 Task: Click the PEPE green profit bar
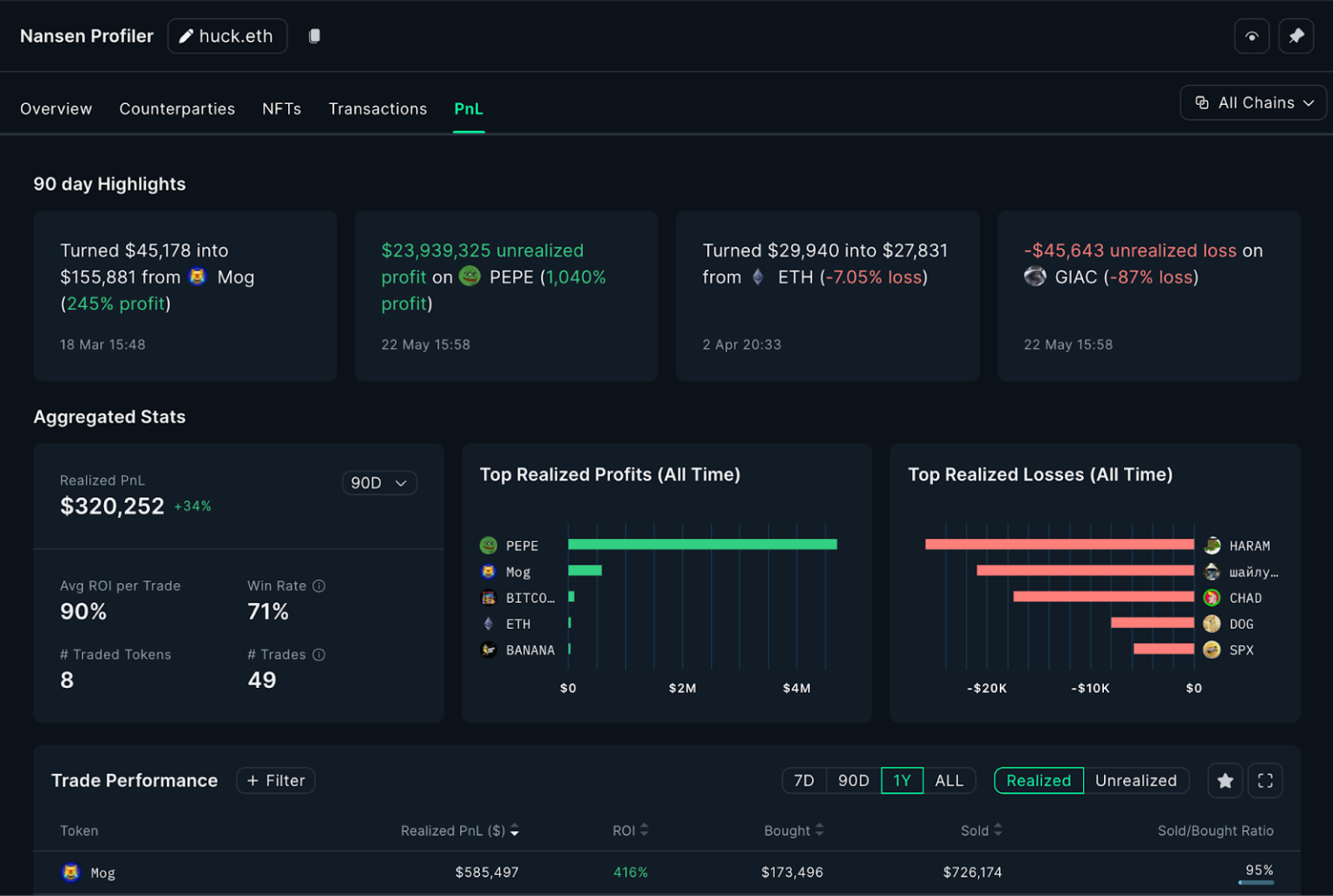click(703, 545)
